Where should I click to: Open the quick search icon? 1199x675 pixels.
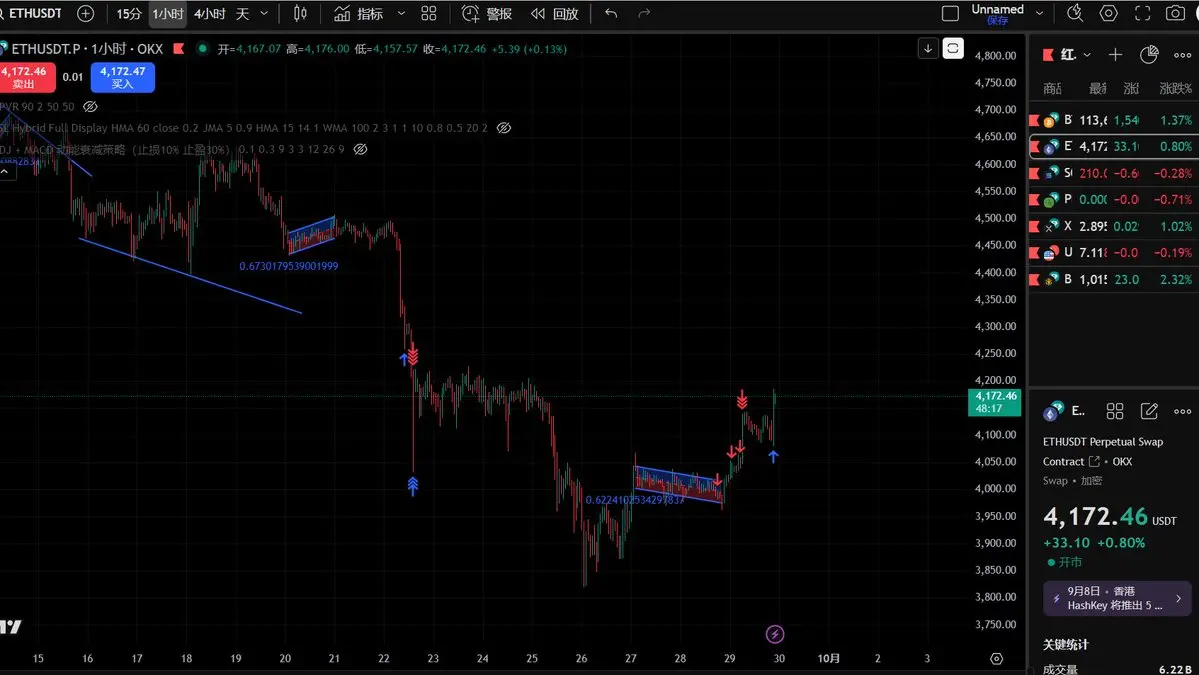point(1074,14)
